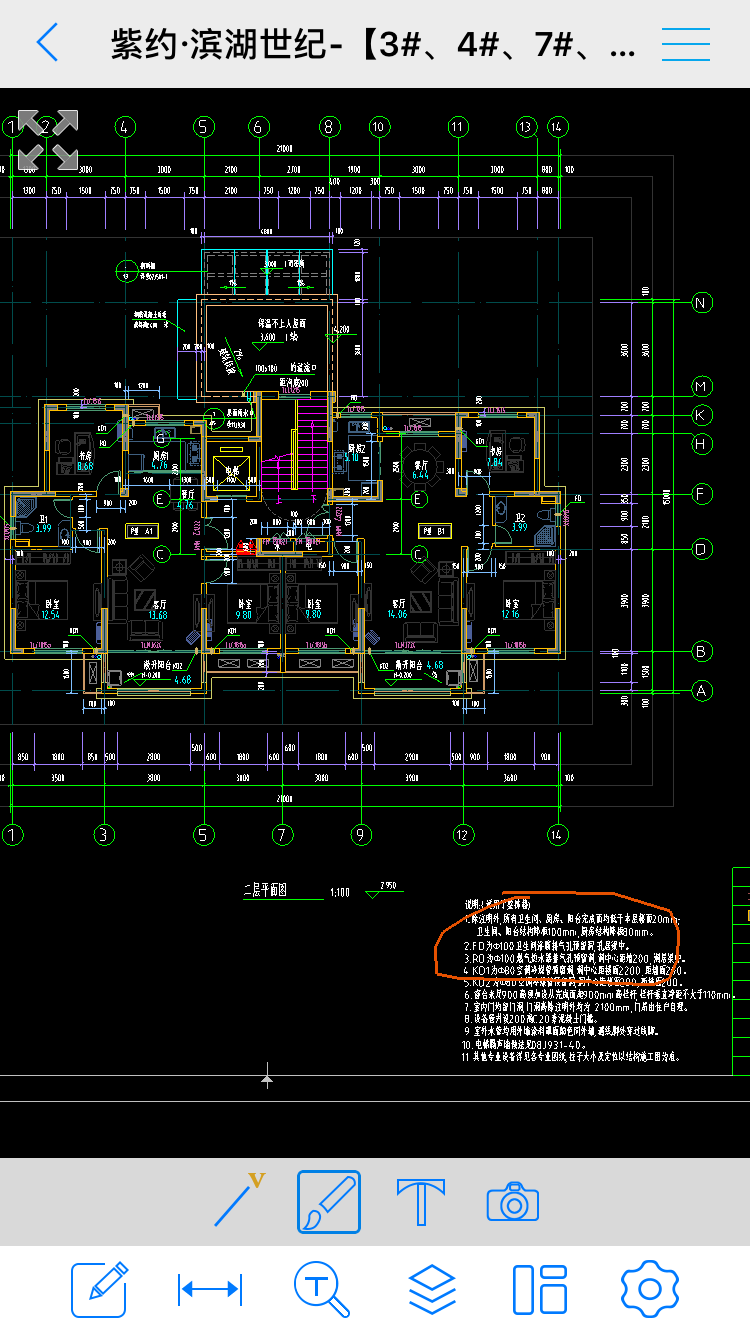Screen dimensions: 750x1334
Task: Tap top axis bubble 13
Action: click(x=527, y=127)
